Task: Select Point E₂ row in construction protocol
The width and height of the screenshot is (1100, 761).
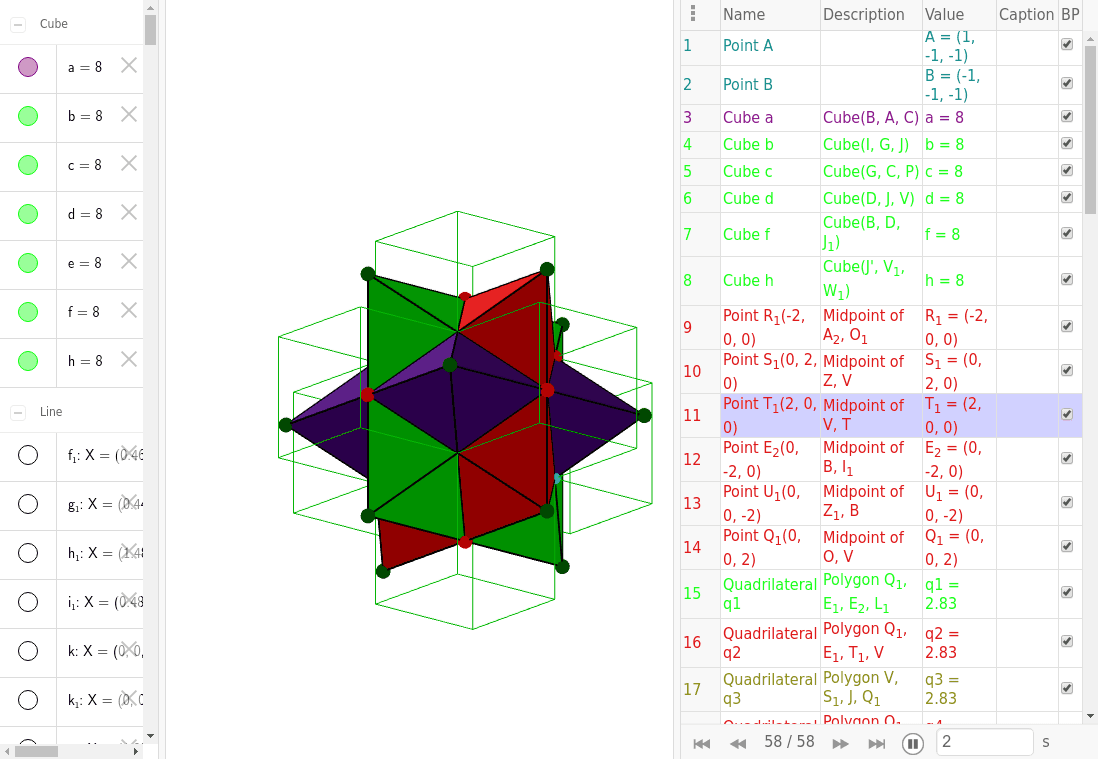Action: [881, 459]
